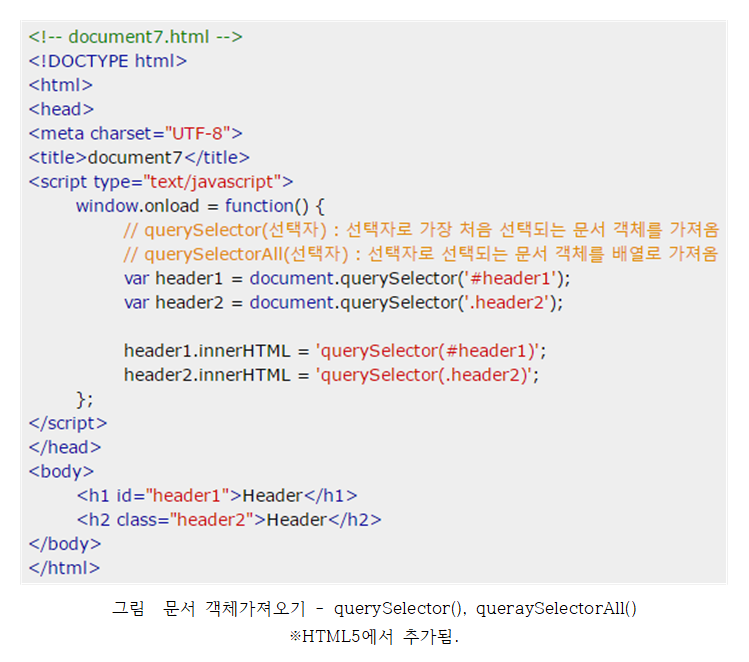Click the 'var header2 = document.querySelector' line

[x=343, y=303]
